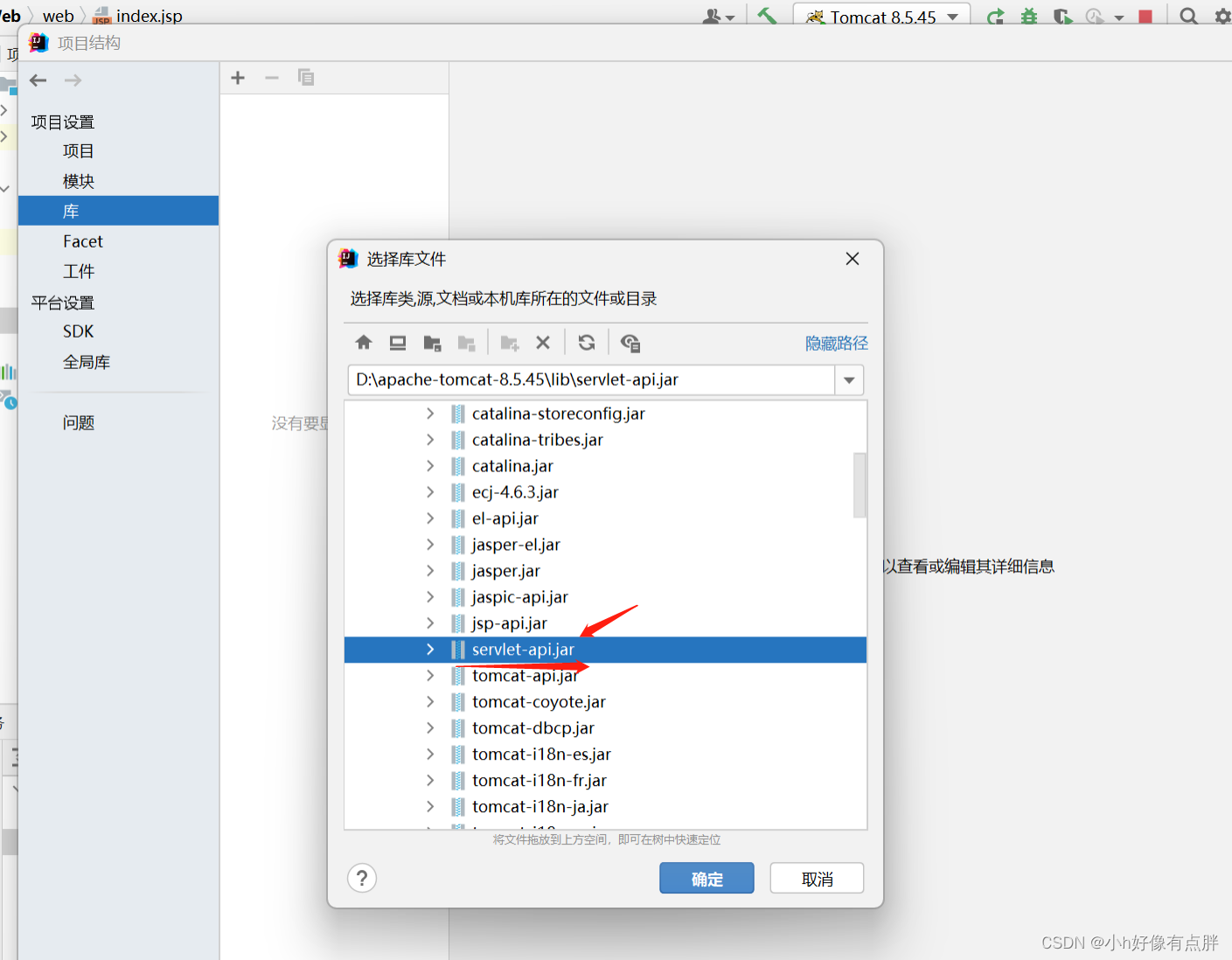1232x960 pixels.
Task: Select 模块 in the 项目设置 sidebar
Action: click(x=78, y=180)
